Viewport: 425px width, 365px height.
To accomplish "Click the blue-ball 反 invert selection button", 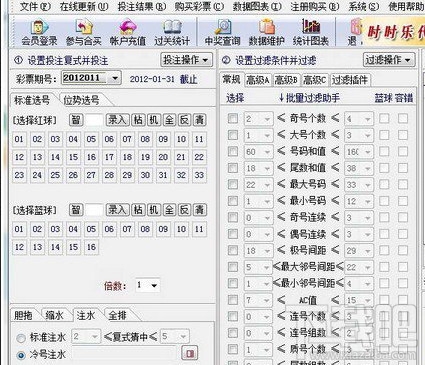I will pyautogui.click(x=184, y=210).
